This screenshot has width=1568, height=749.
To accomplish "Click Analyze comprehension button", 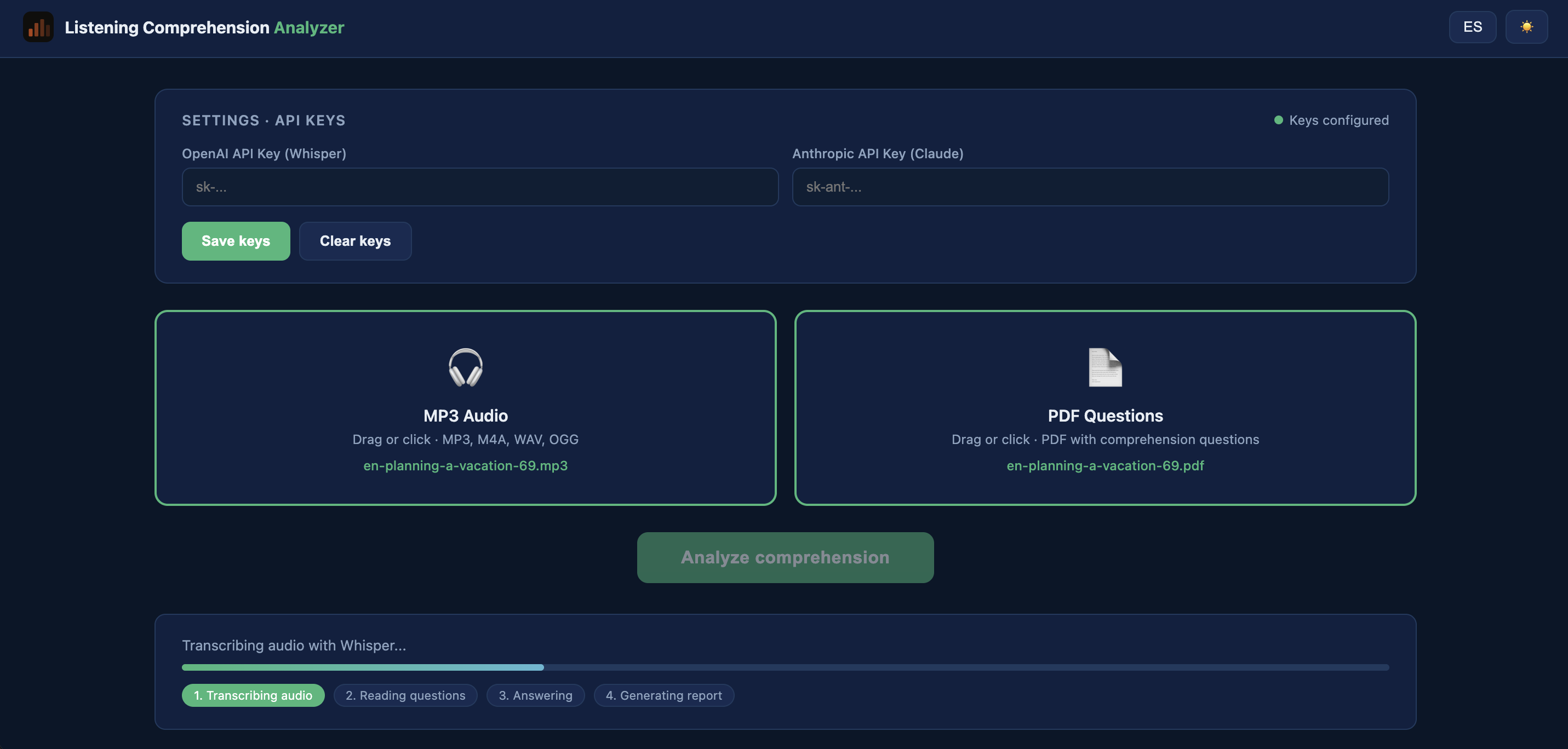I will [785, 557].
